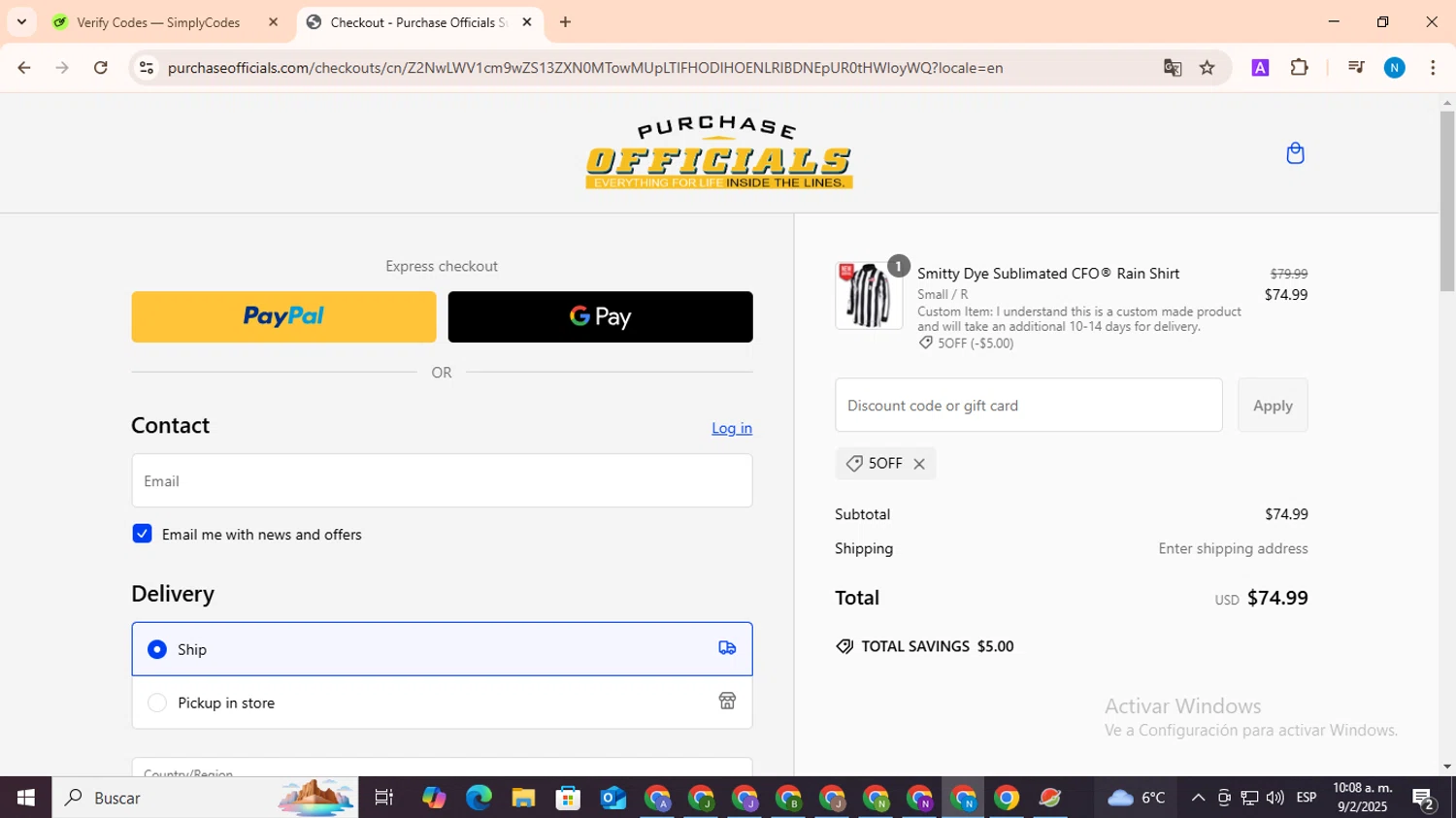Bookmark this page with the star icon
The width and height of the screenshot is (1456, 818).
click(1208, 68)
